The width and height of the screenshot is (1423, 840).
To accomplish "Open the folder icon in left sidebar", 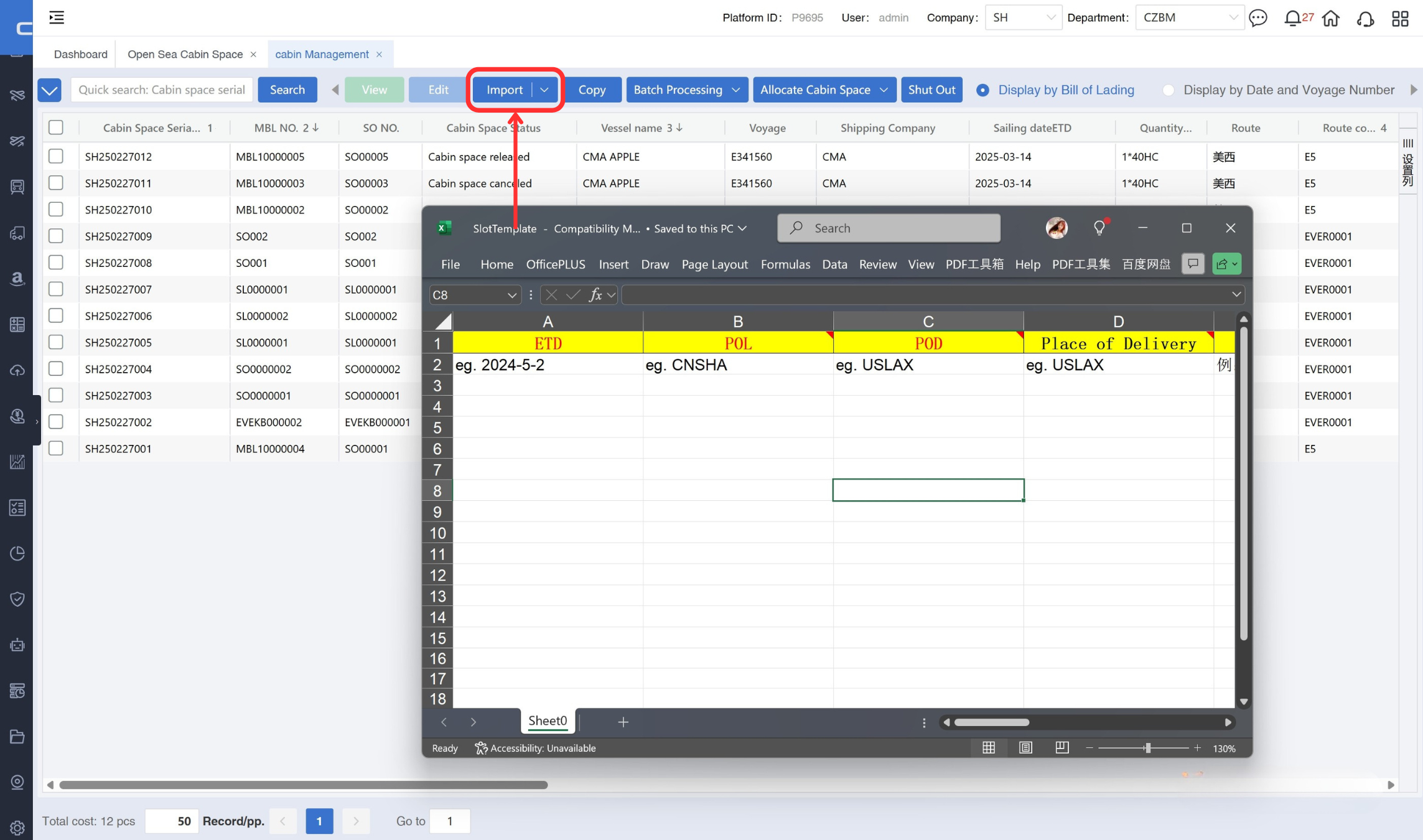I will 17,737.
